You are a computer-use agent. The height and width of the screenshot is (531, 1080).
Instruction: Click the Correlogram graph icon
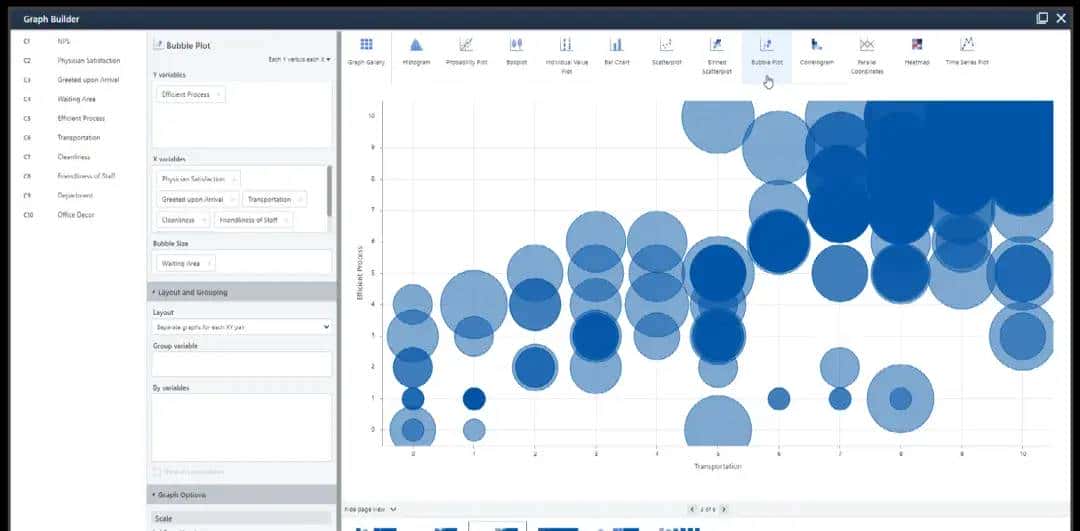coord(816,50)
